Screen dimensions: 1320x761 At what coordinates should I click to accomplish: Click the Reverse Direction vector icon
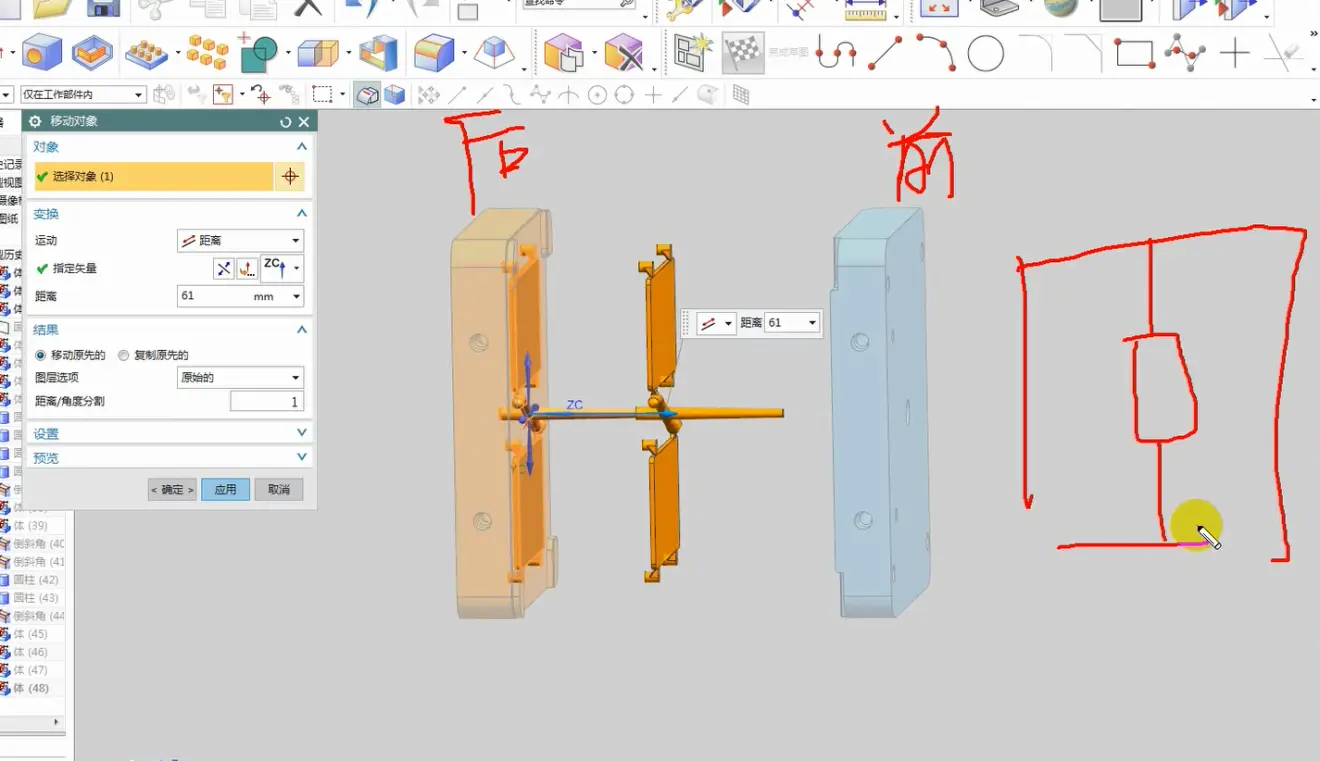coord(223,269)
